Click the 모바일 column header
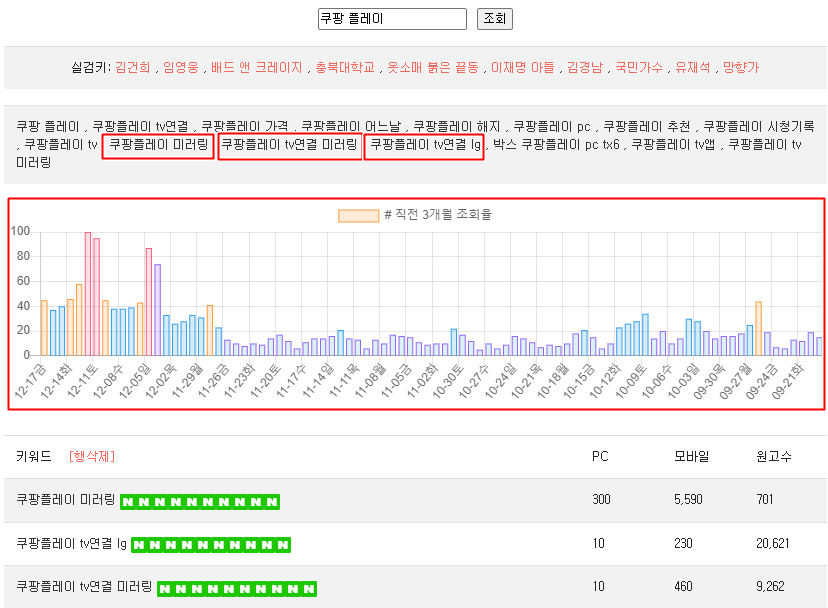The width and height of the screenshot is (828, 608). [692, 456]
